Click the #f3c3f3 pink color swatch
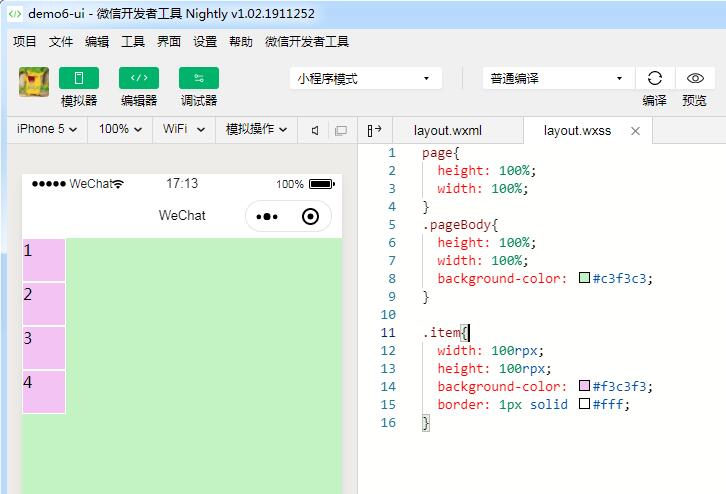Image resolution: width=726 pixels, height=494 pixels. pyautogui.click(x=584, y=386)
